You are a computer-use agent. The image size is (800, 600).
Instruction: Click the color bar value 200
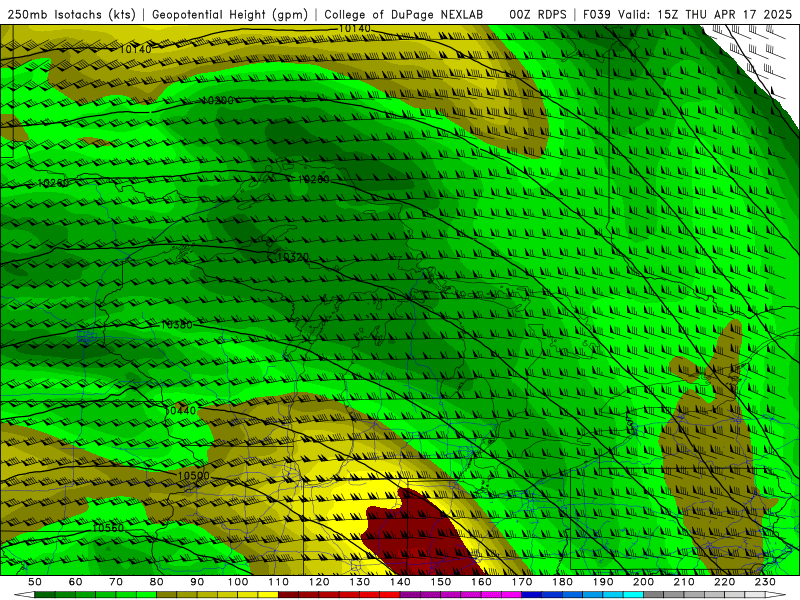coord(643,582)
